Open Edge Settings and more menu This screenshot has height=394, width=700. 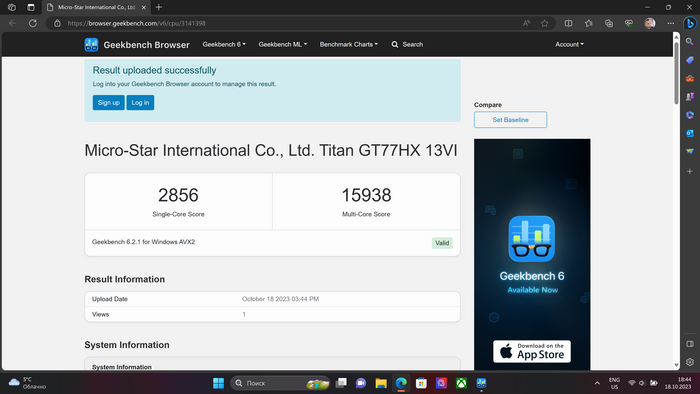pos(671,23)
